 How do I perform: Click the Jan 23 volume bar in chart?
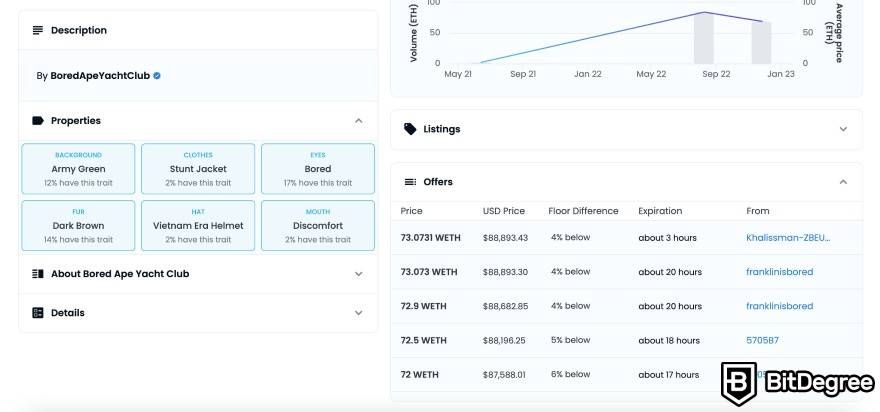(762, 43)
